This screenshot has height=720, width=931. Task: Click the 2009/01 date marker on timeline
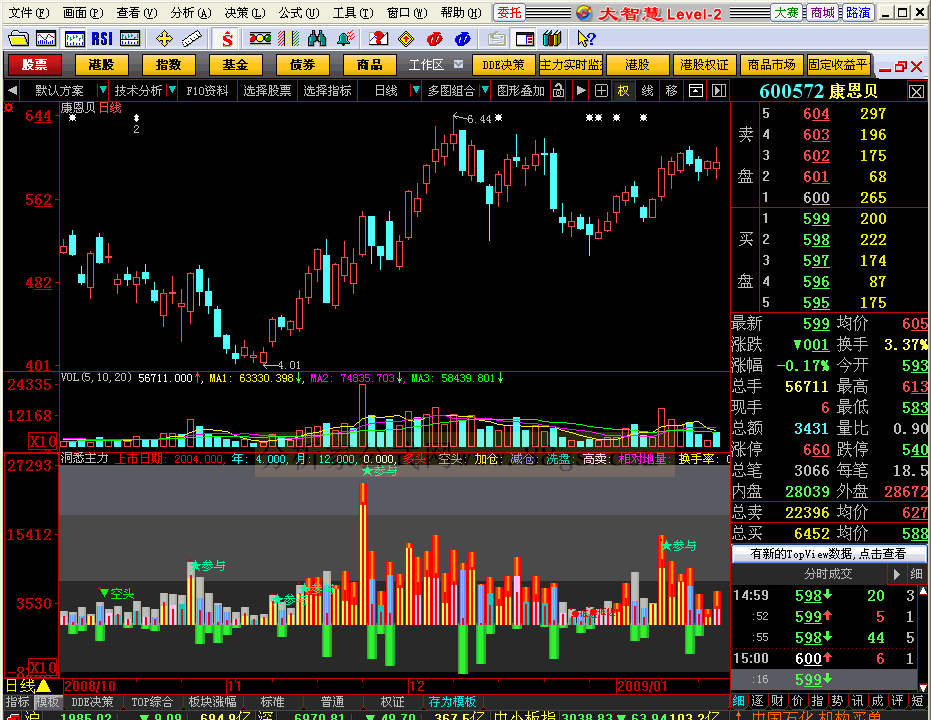[642, 686]
